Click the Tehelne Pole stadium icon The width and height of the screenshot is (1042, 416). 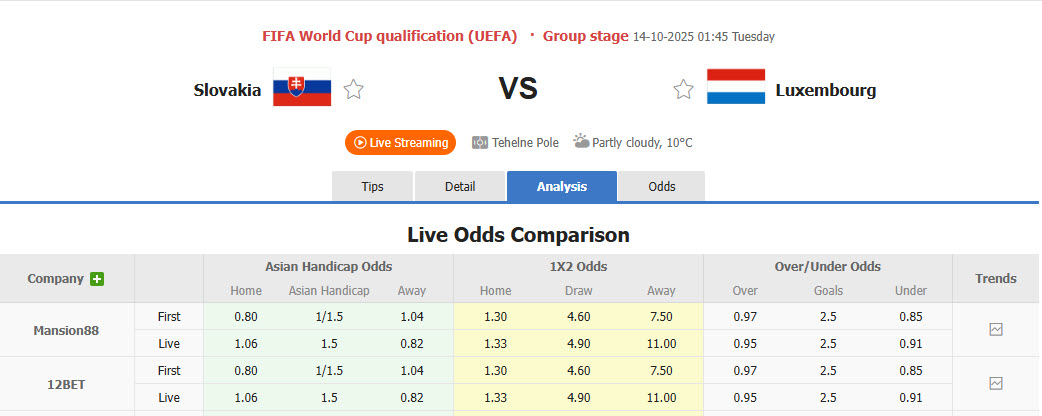[x=480, y=143]
